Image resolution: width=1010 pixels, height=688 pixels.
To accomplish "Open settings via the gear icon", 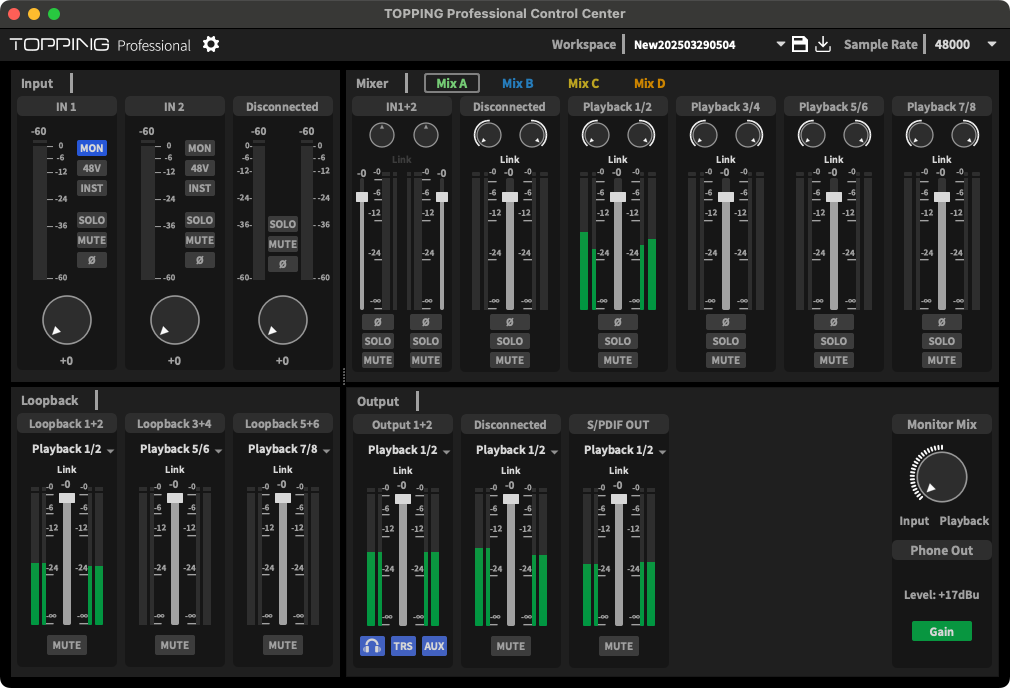I will [211, 44].
